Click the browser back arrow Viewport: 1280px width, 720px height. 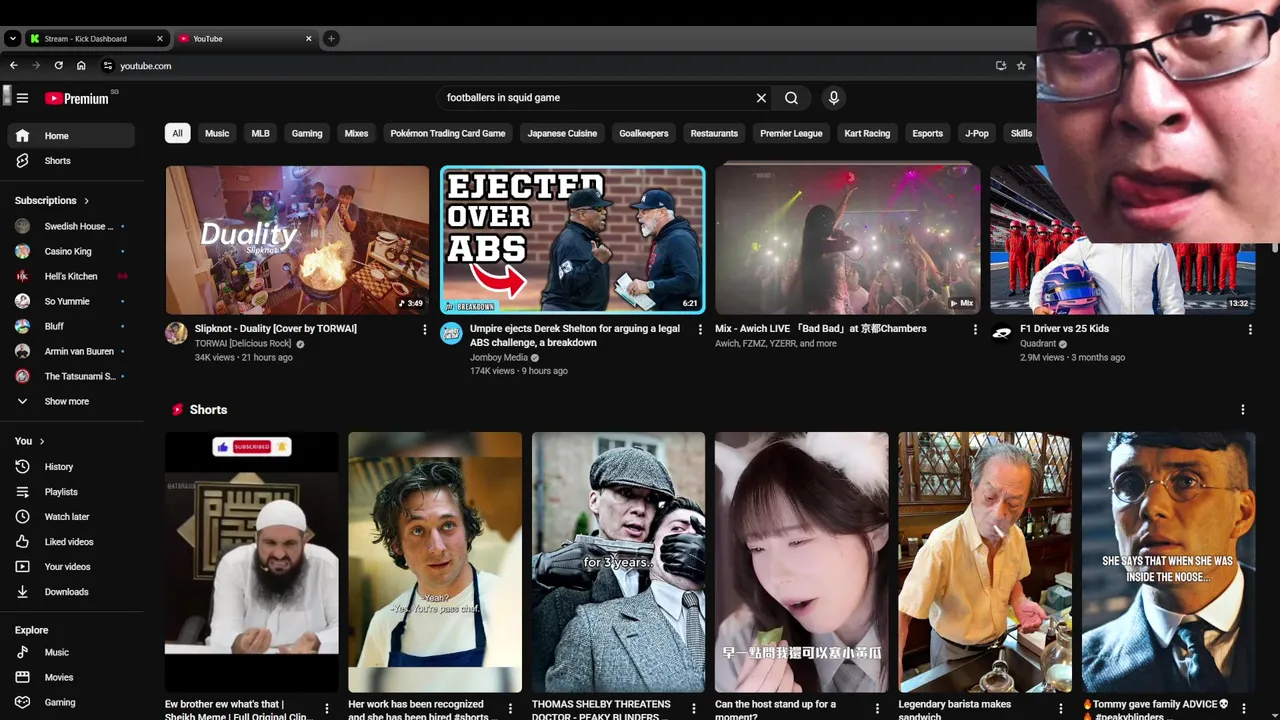(13, 66)
